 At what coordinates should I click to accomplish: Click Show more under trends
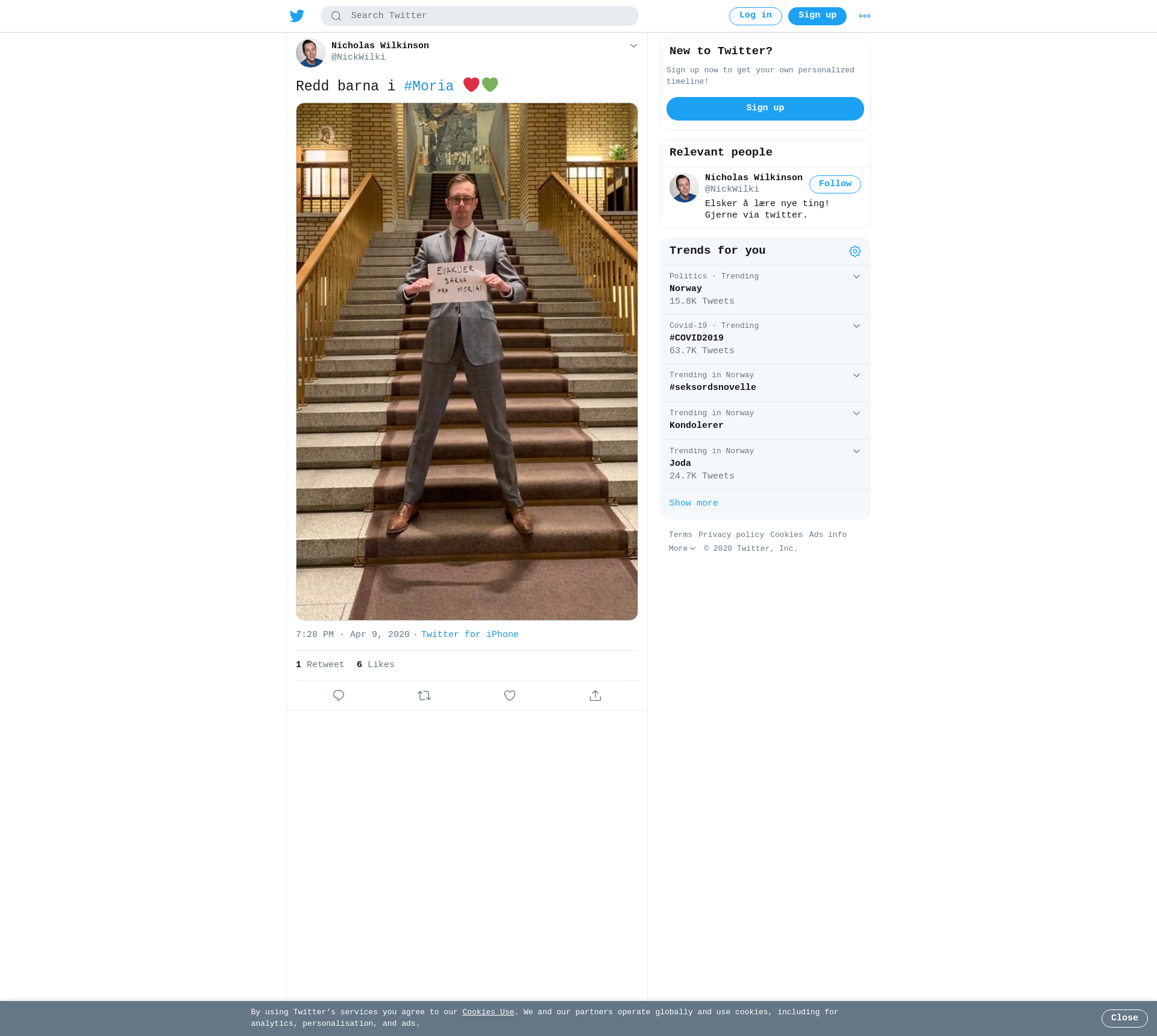point(694,503)
